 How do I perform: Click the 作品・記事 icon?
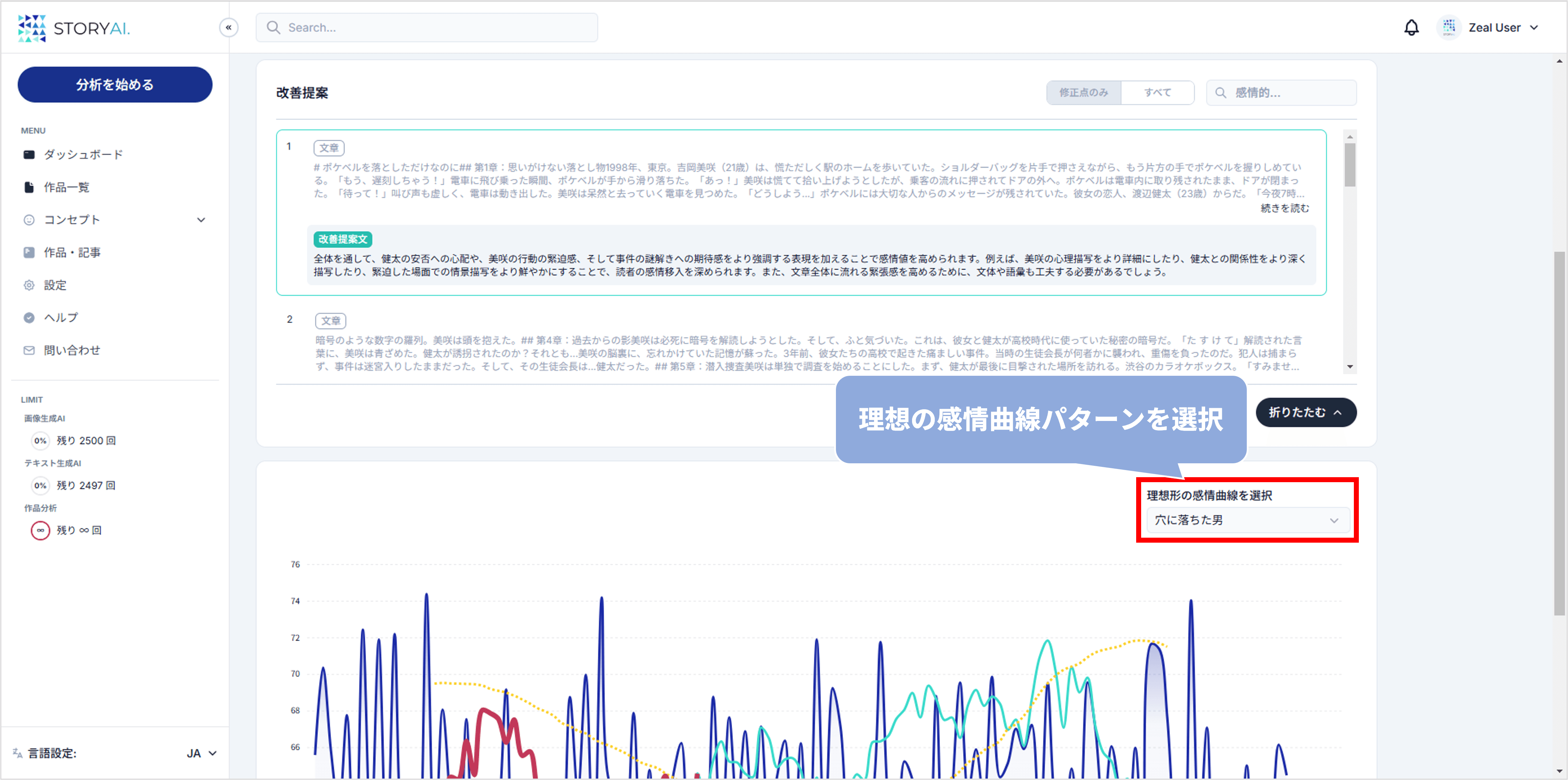(28, 252)
